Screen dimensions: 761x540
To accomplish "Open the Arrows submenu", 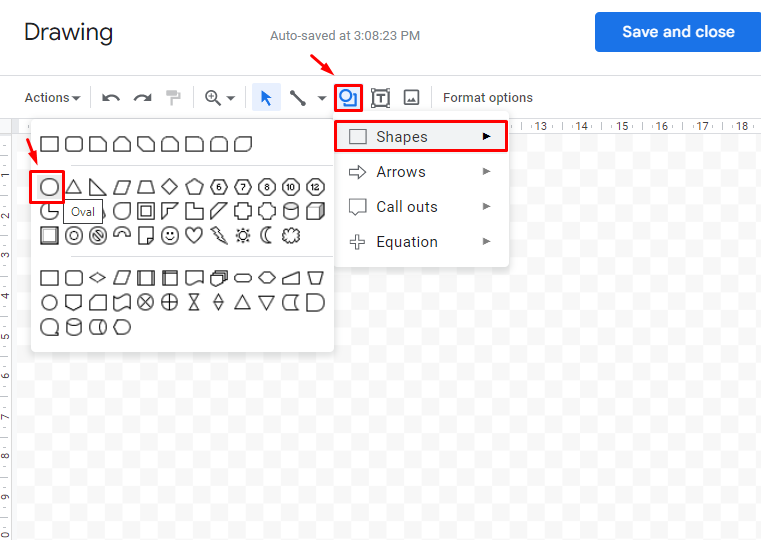I will (x=421, y=172).
